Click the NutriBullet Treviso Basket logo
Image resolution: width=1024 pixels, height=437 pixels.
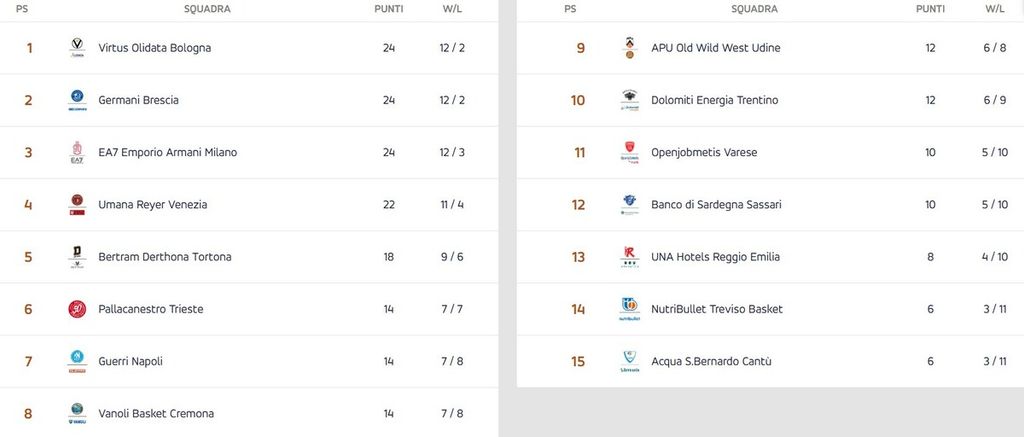coord(629,309)
